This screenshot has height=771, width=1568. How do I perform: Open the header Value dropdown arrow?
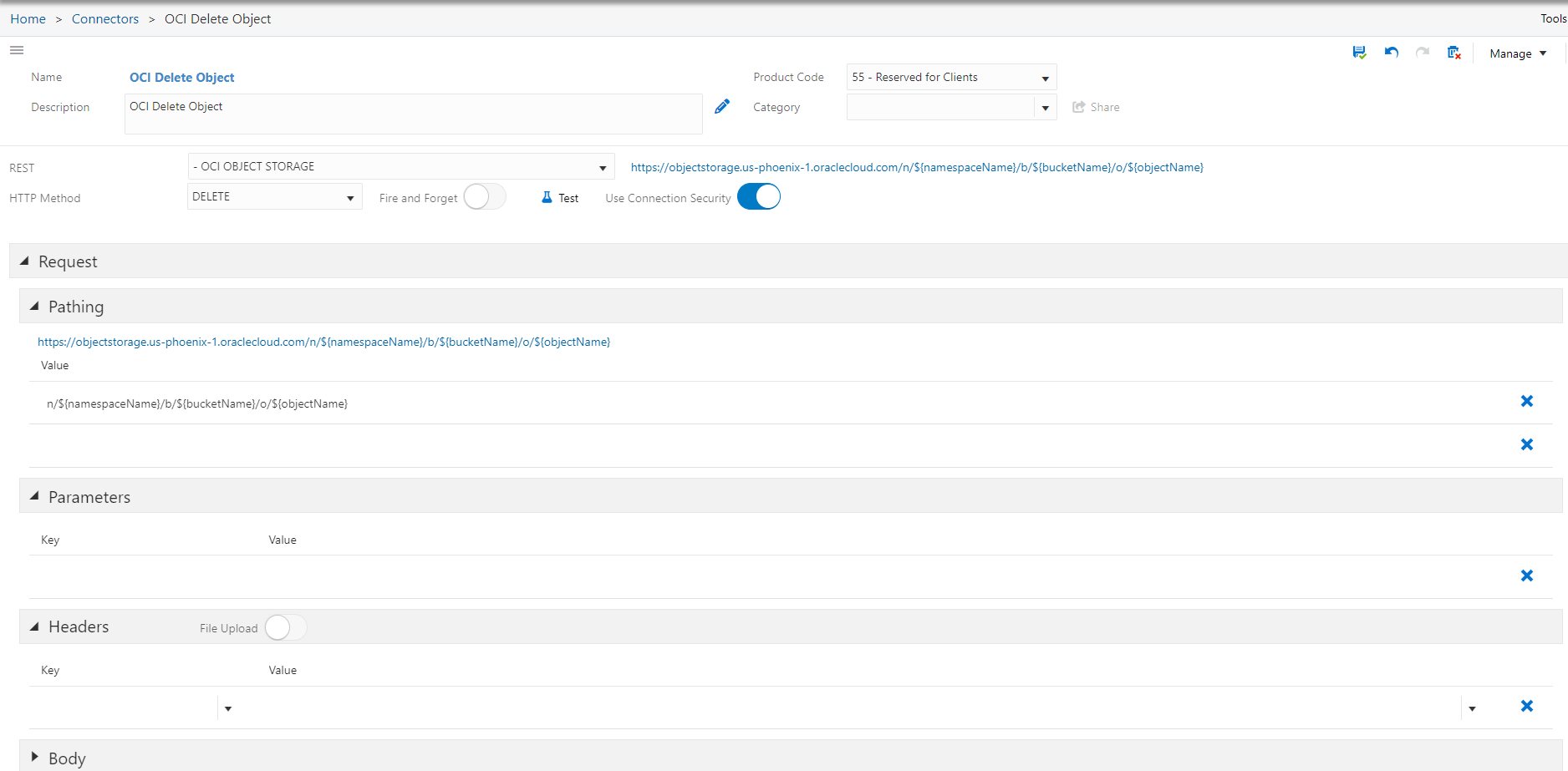pyautogui.click(x=1472, y=708)
